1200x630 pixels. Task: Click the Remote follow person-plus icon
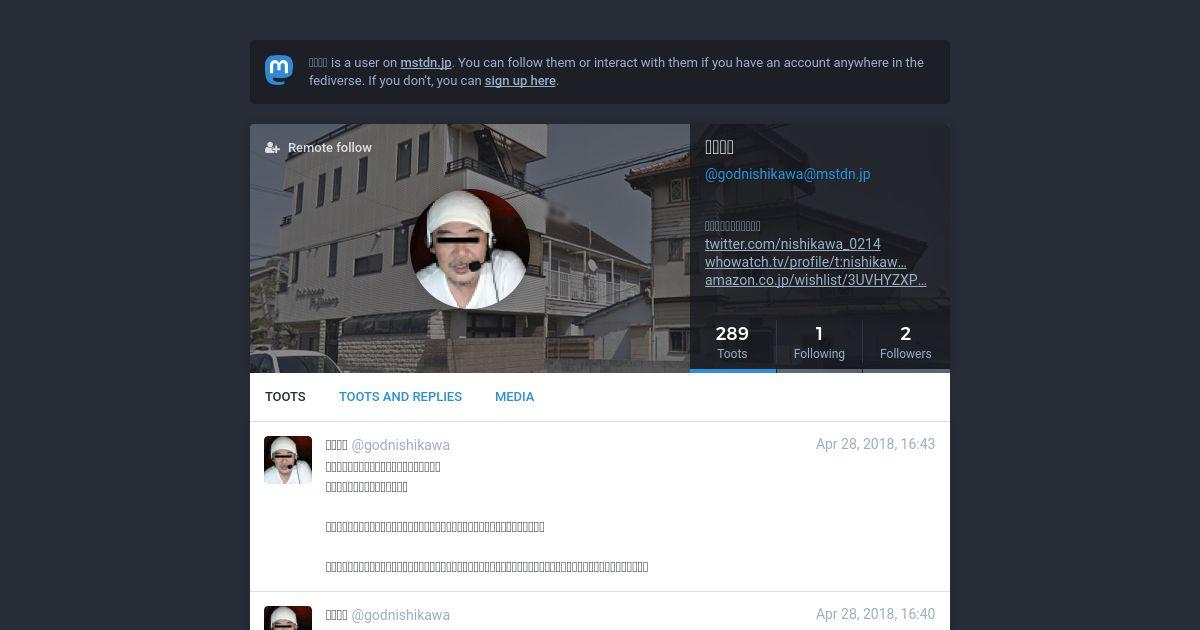pos(272,148)
